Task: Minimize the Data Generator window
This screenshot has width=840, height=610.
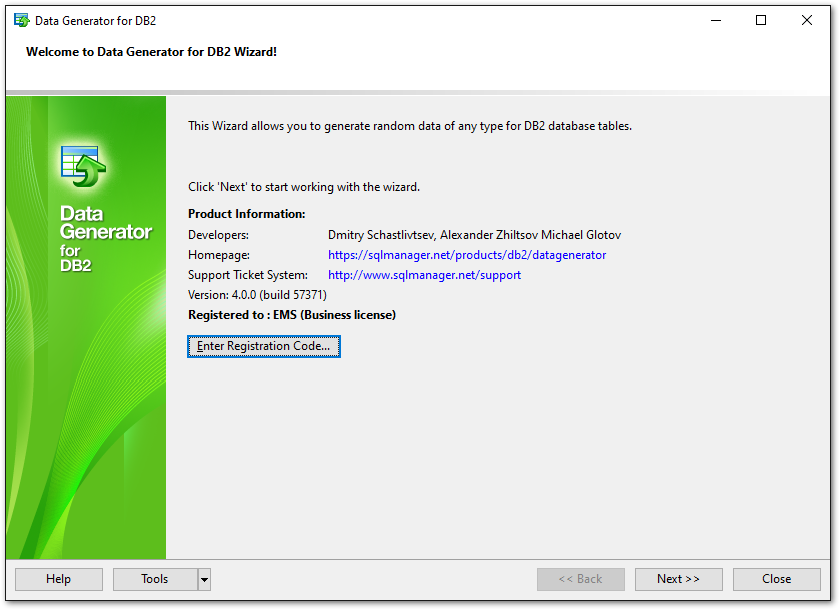Action: click(716, 20)
